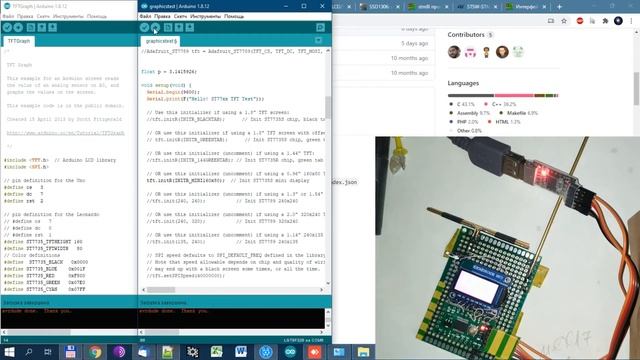The width and height of the screenshot is (640, 360).
Task: Open Chrome from the taskbar
Action: (x=95, y=352)
